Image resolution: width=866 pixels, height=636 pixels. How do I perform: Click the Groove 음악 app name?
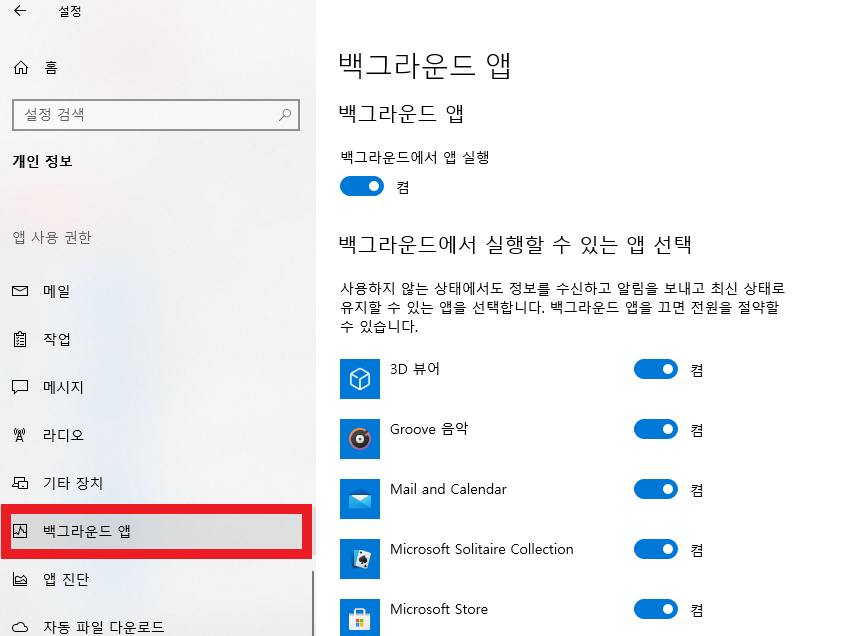[x=429, y=429]
